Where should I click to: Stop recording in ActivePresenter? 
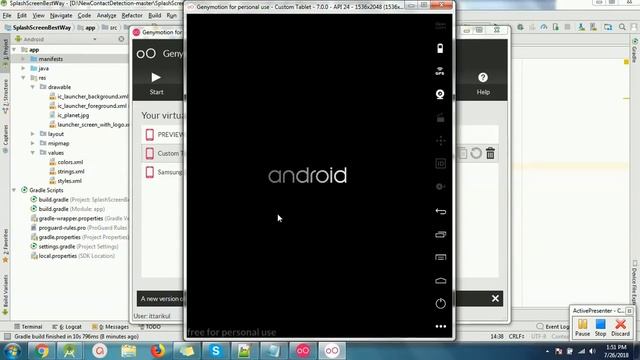tap(600, 328)
